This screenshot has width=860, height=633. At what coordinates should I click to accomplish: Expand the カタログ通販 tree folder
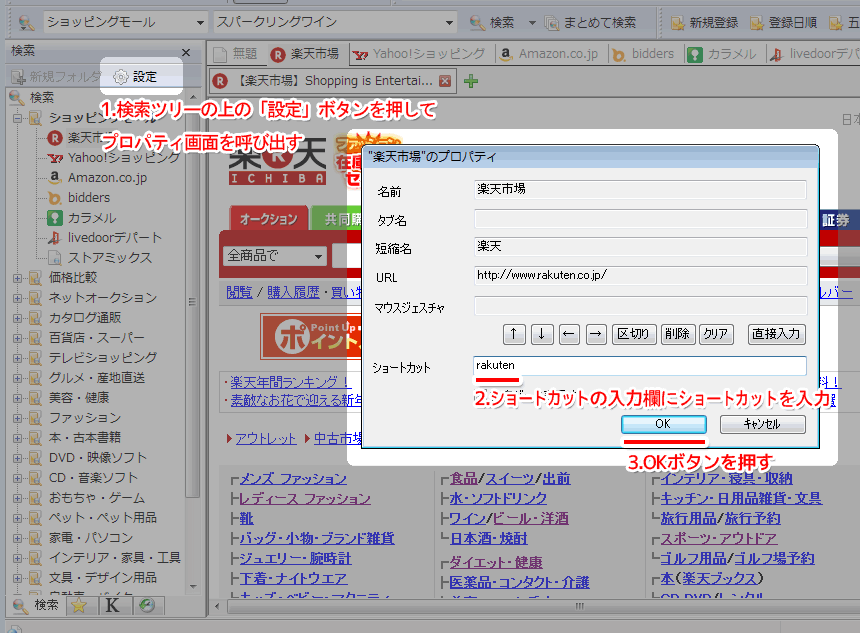(18, 318)
